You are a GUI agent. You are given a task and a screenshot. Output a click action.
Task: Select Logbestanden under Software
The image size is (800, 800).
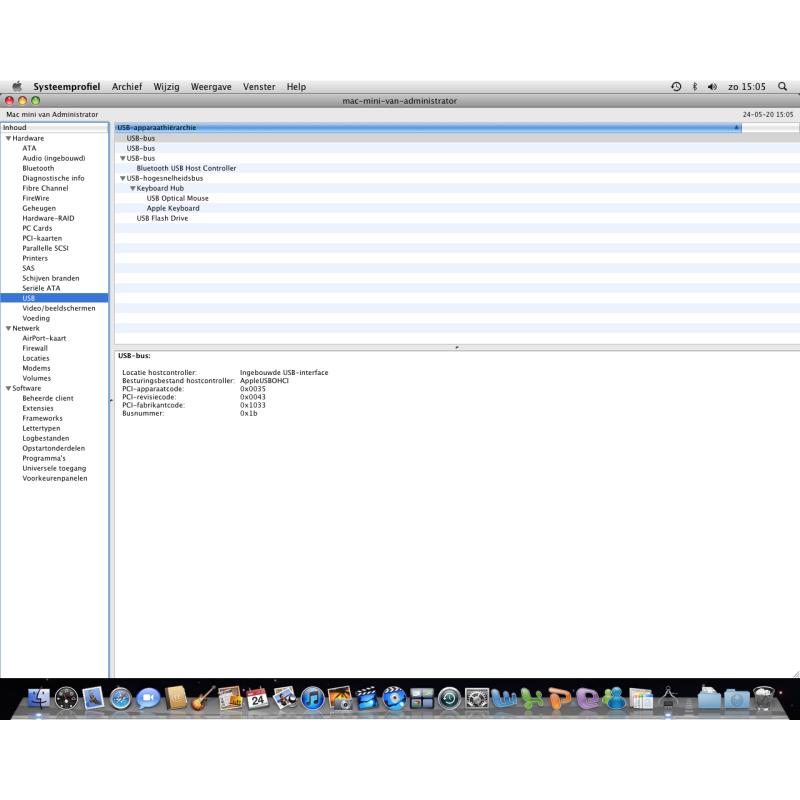(46, 438)
